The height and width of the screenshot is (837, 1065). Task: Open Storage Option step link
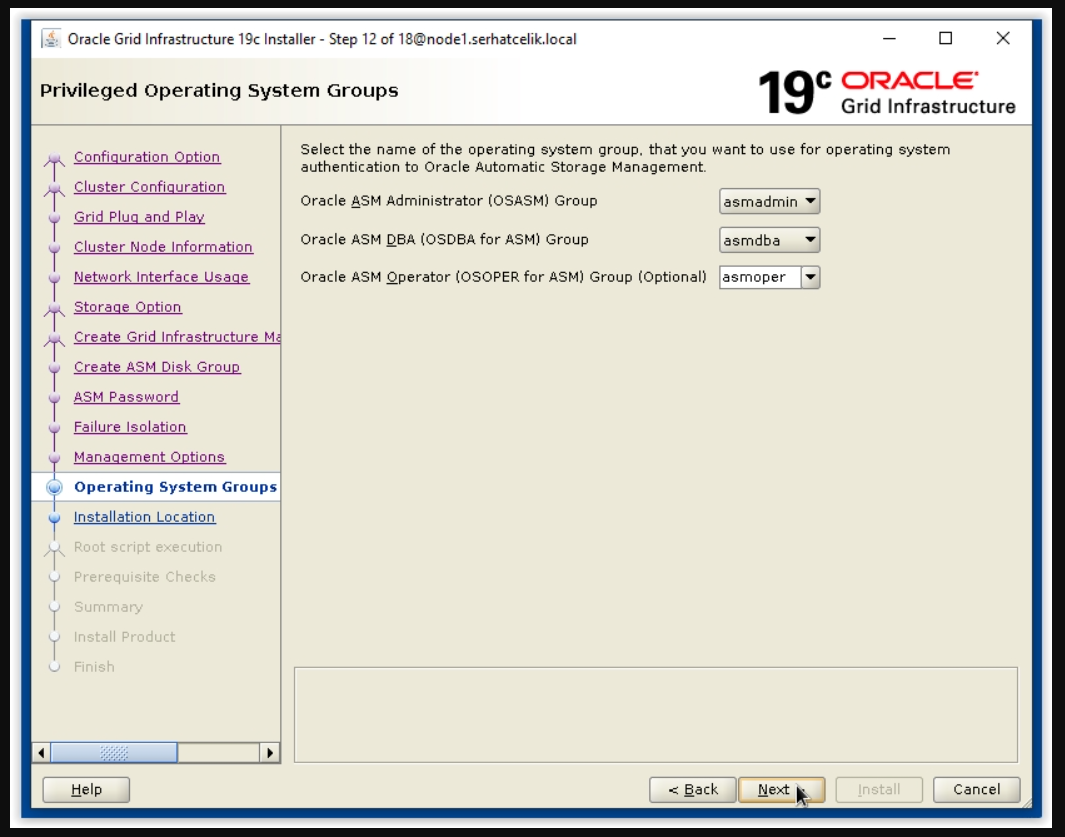128,306
